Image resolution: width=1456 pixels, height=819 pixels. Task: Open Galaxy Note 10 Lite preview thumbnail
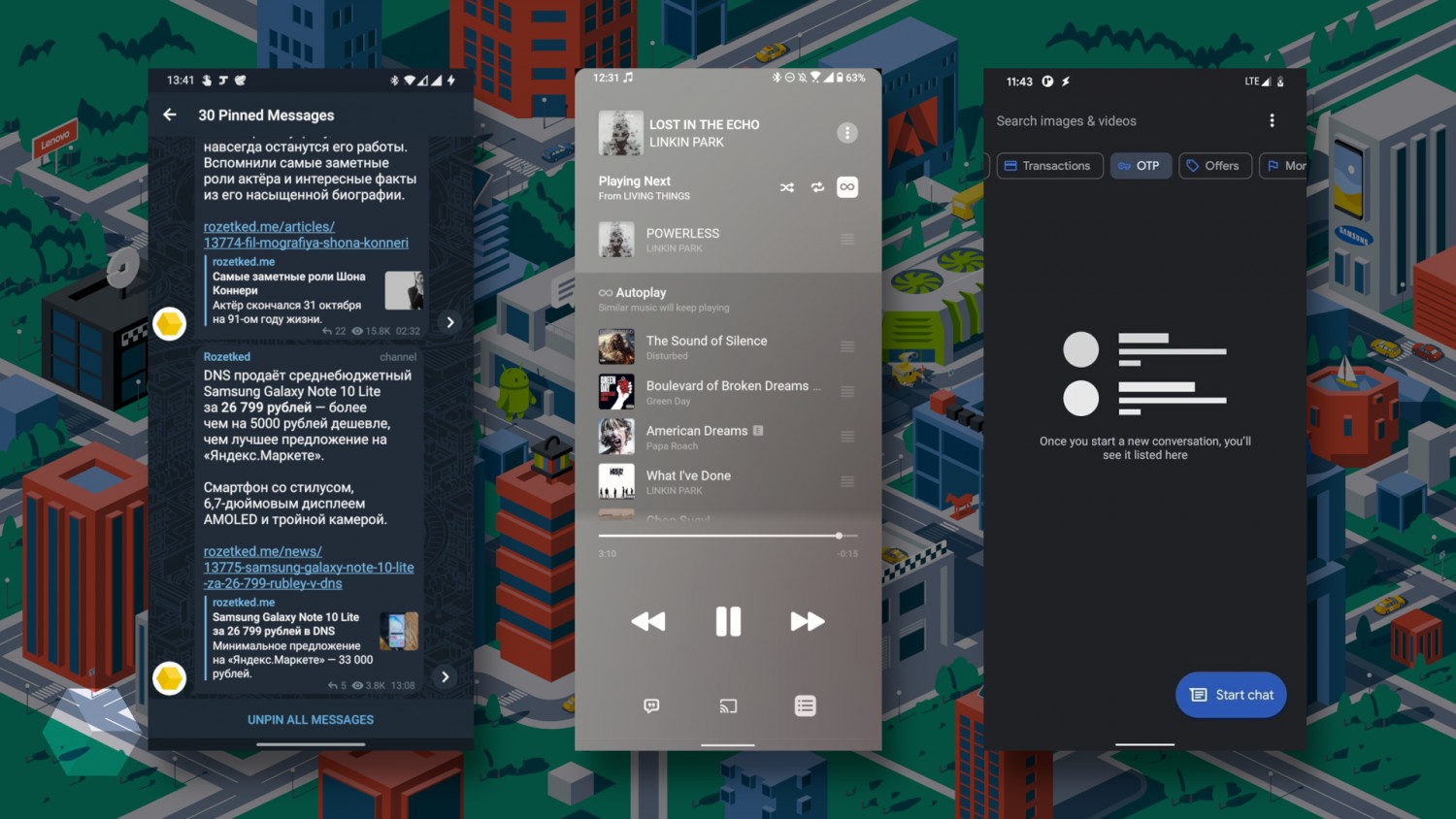click(x=399, y=631)
